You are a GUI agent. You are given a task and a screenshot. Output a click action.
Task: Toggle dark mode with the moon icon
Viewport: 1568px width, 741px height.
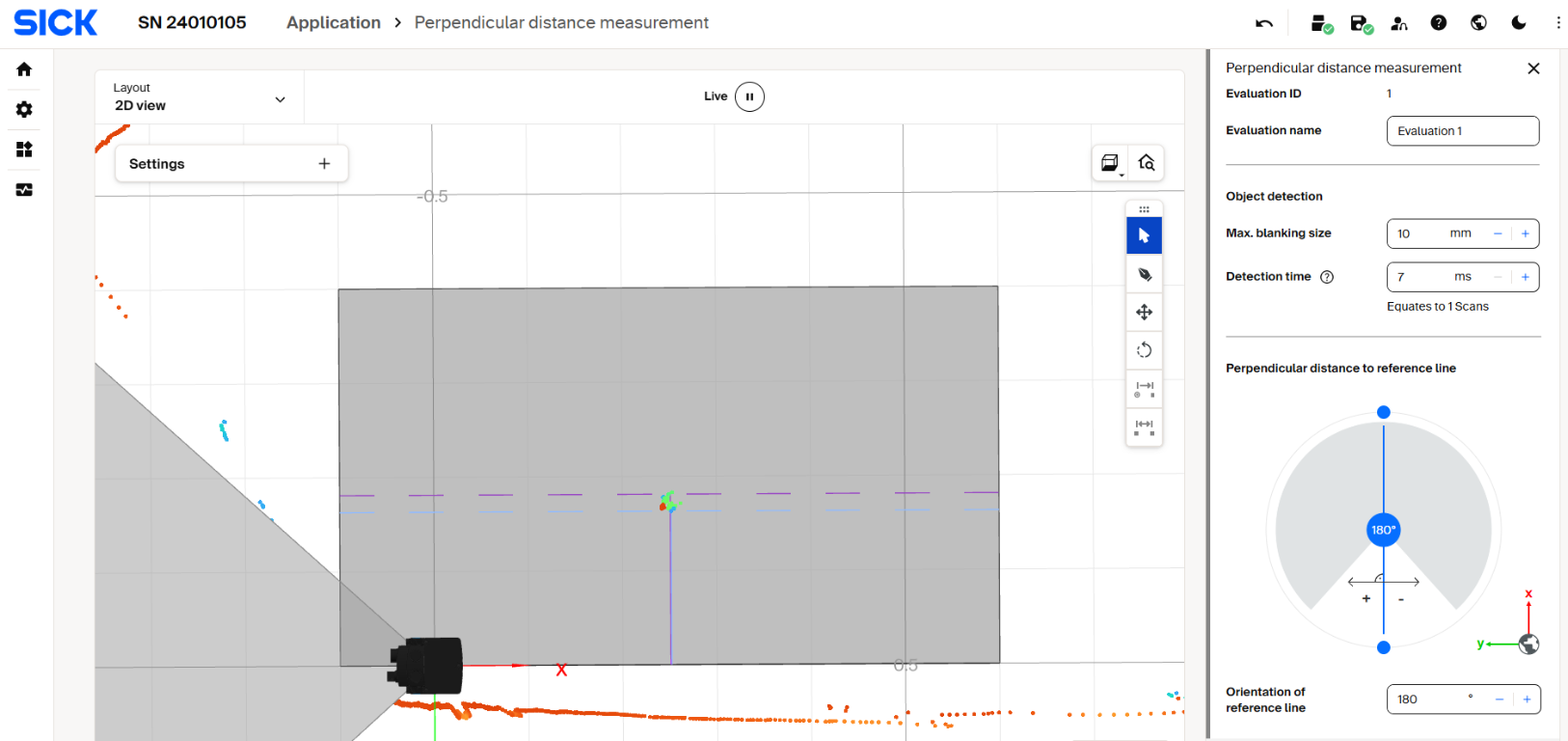click(1519, 23)
